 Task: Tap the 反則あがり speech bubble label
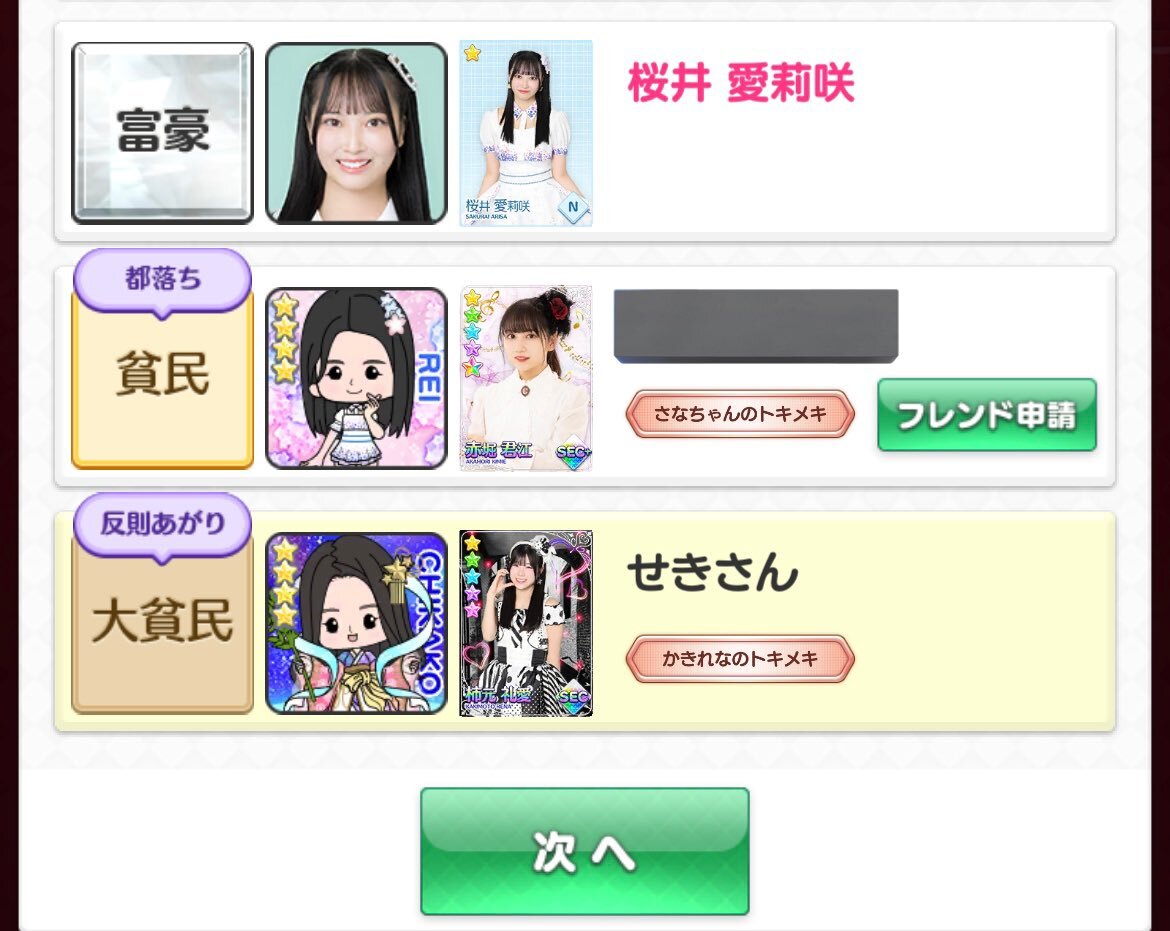[163, 524]
